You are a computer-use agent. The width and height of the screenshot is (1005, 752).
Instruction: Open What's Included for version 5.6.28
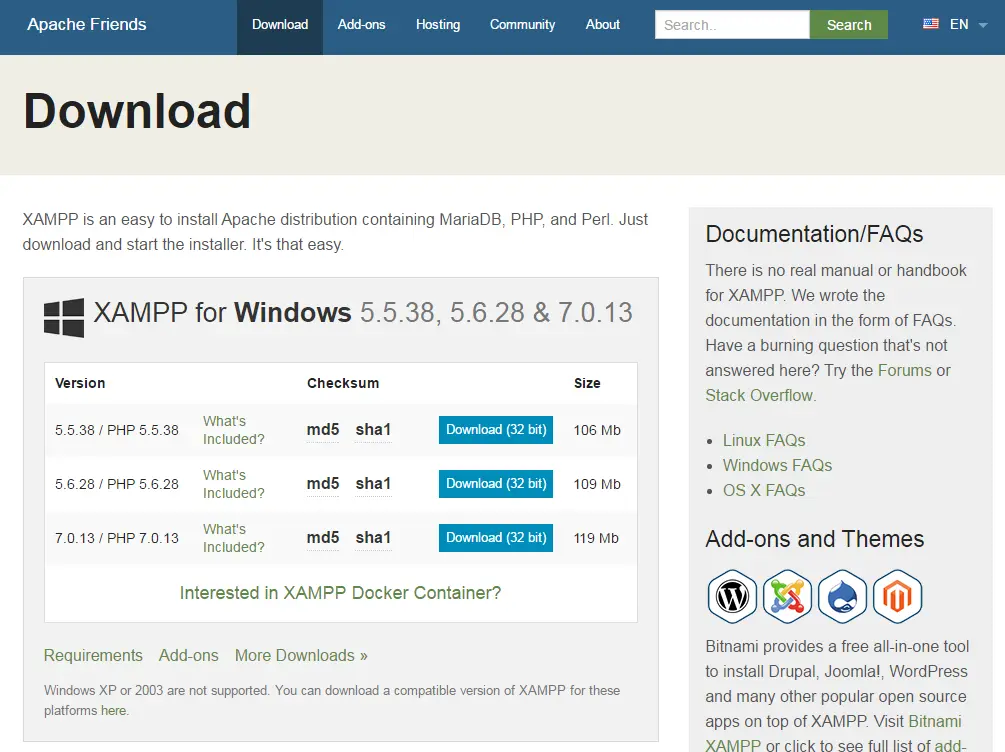point(234,484)
